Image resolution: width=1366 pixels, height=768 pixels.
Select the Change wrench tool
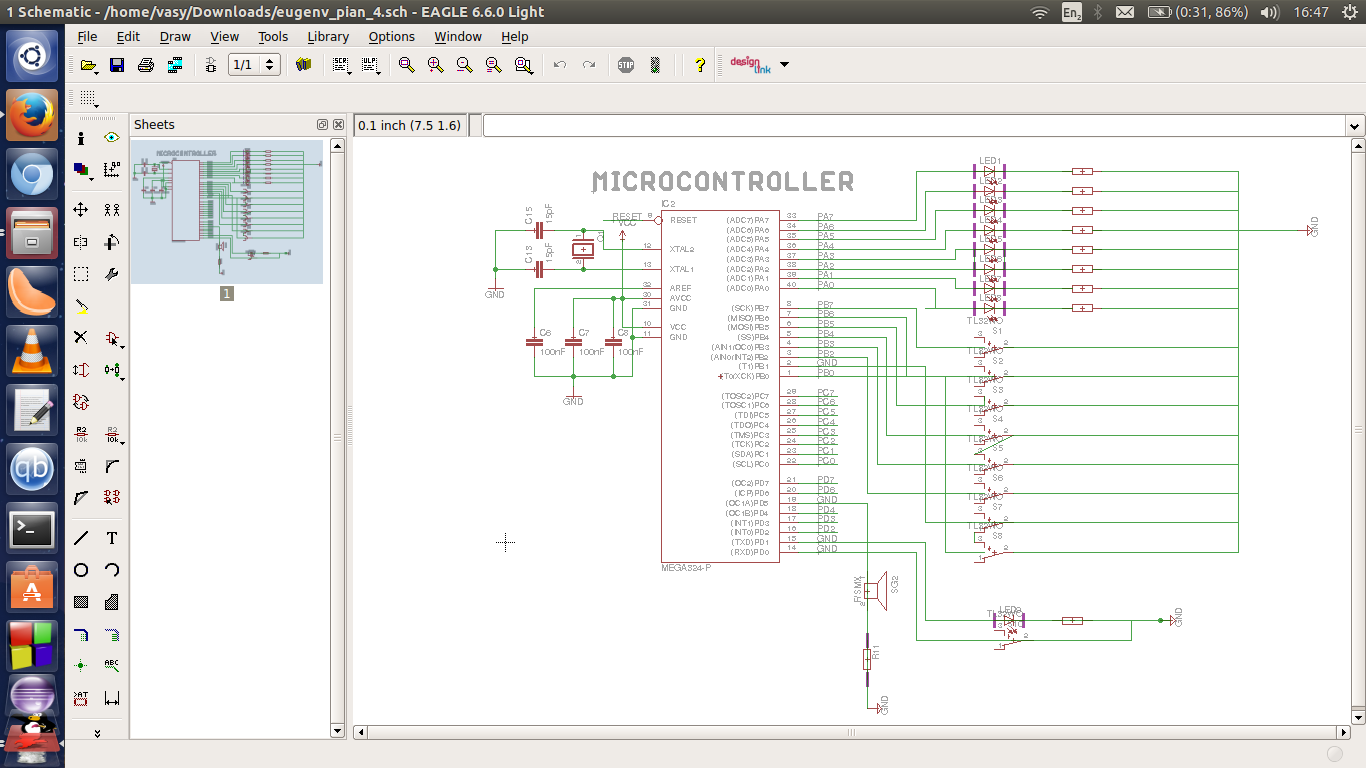112,274
